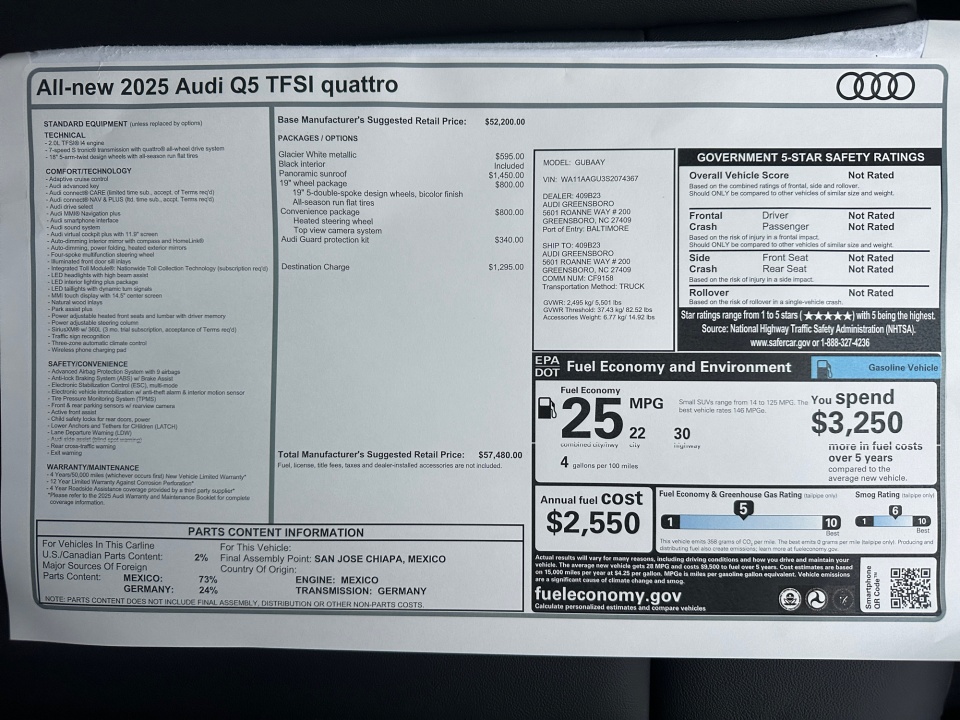Click the Government 5-Star Safety Ratings header
Screen dimensions: 960x720
810,157
